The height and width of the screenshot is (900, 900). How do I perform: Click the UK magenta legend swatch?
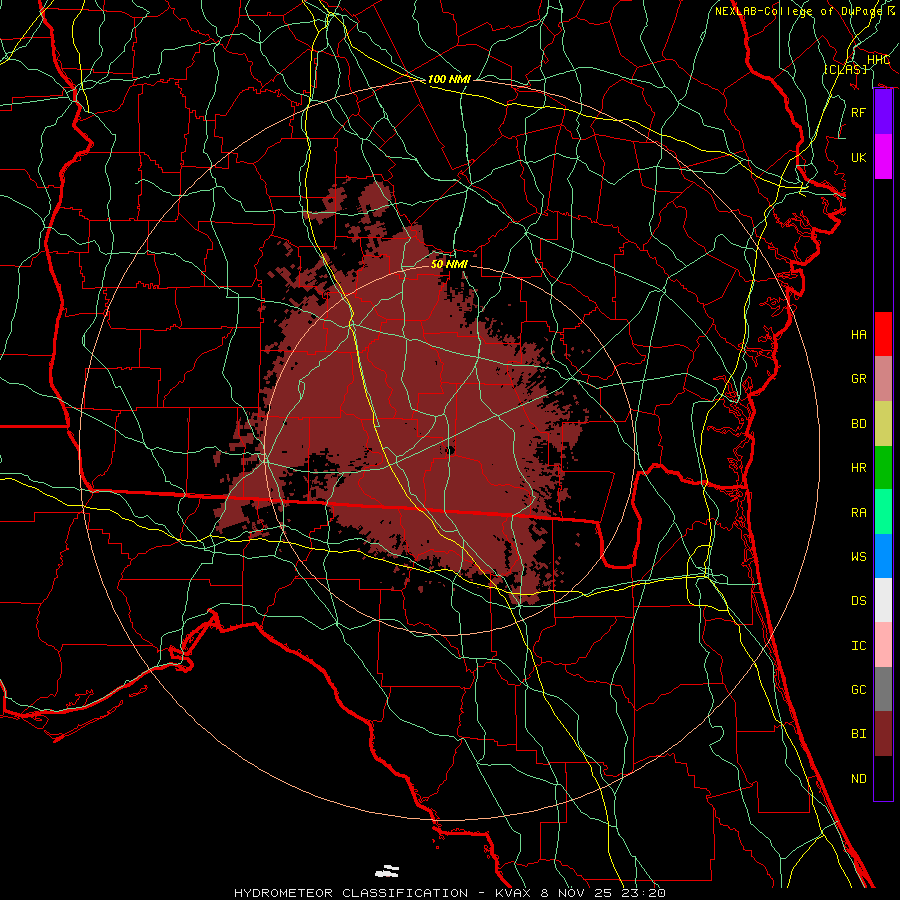tap(883, 157)
